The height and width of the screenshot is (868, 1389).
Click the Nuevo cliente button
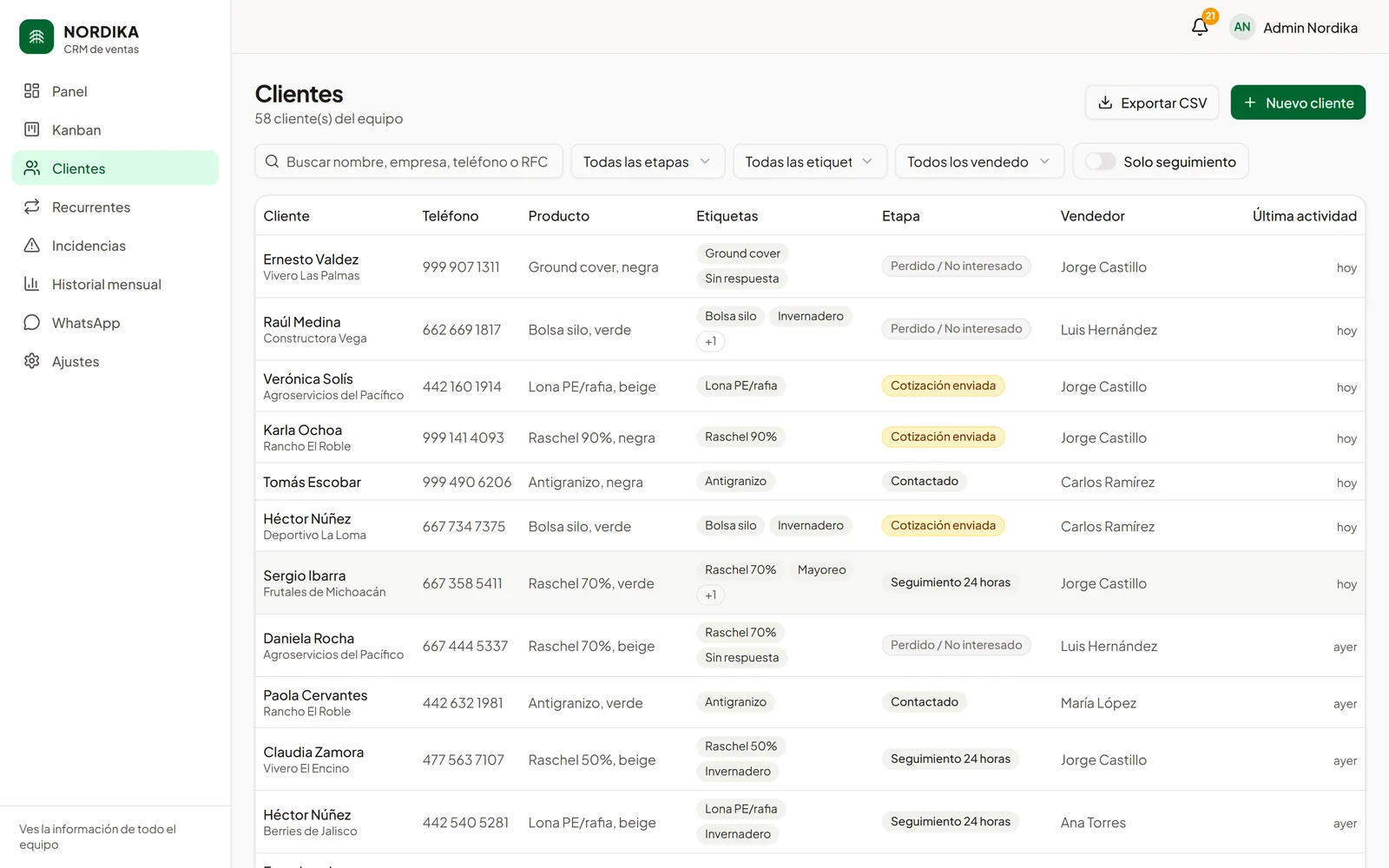(x=1298, y=102)
